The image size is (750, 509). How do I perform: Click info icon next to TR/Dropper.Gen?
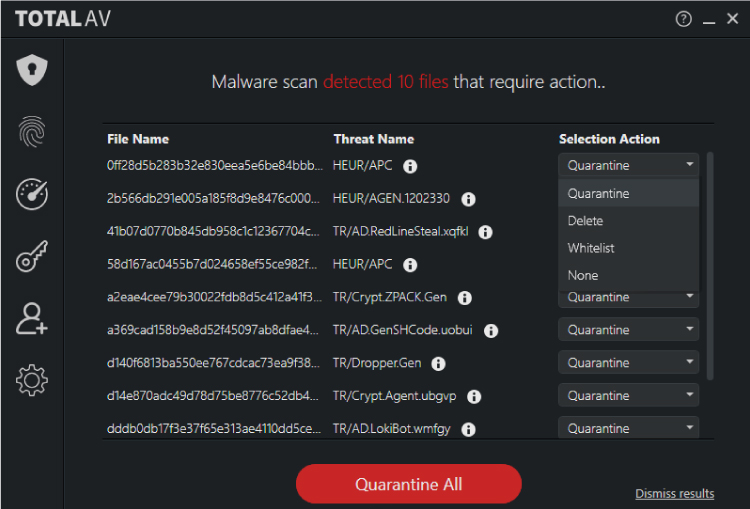point(438,364)
